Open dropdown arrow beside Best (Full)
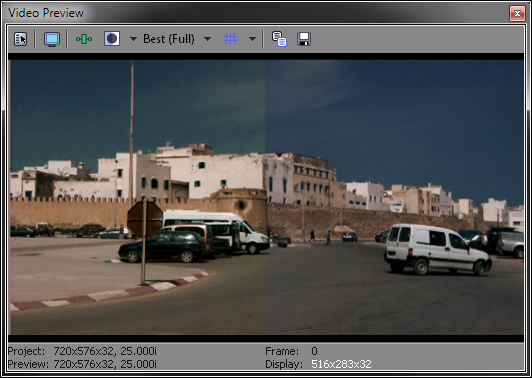 click(x=207, y=39)
